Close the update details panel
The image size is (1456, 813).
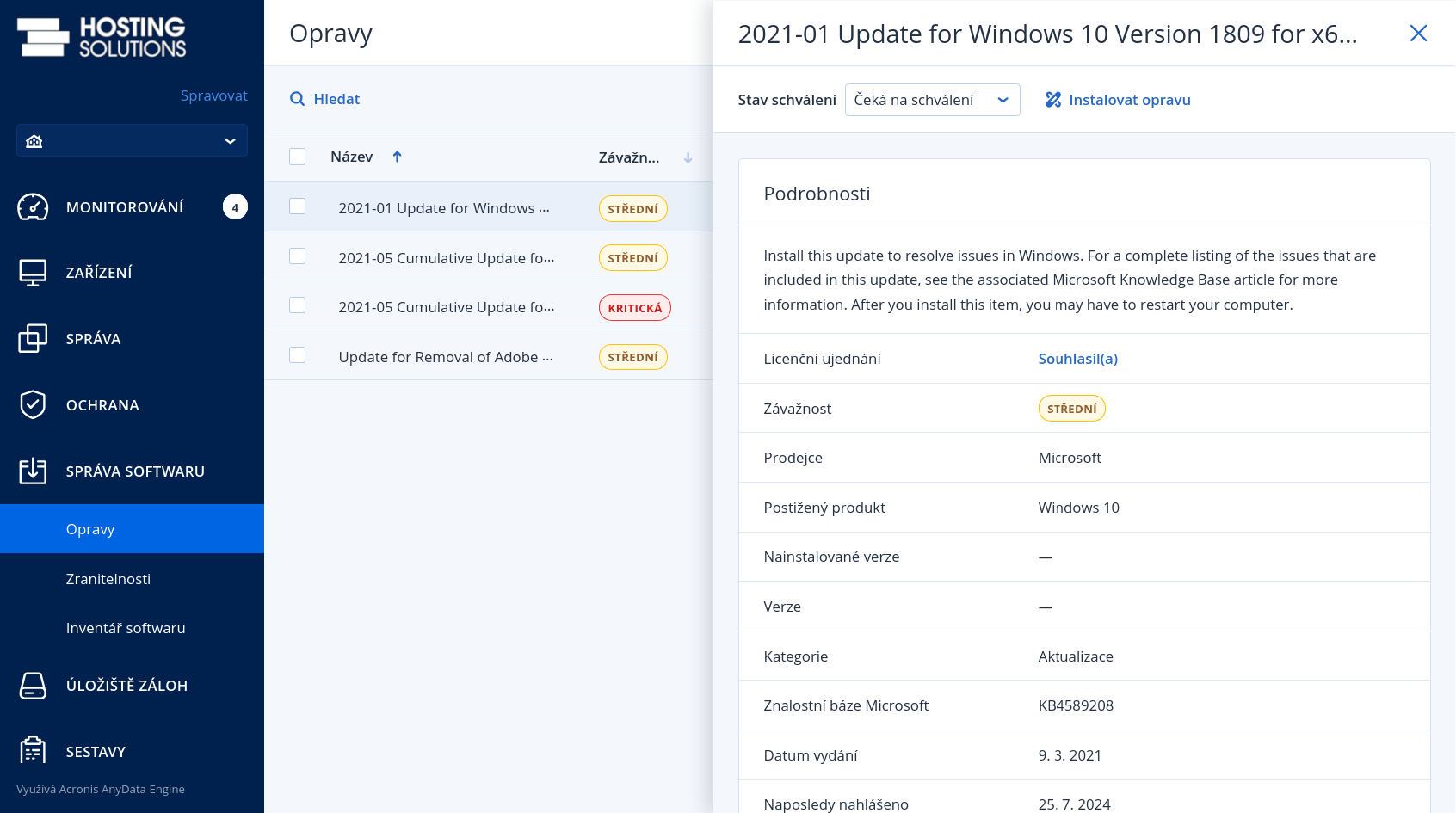coord(1418,34)
